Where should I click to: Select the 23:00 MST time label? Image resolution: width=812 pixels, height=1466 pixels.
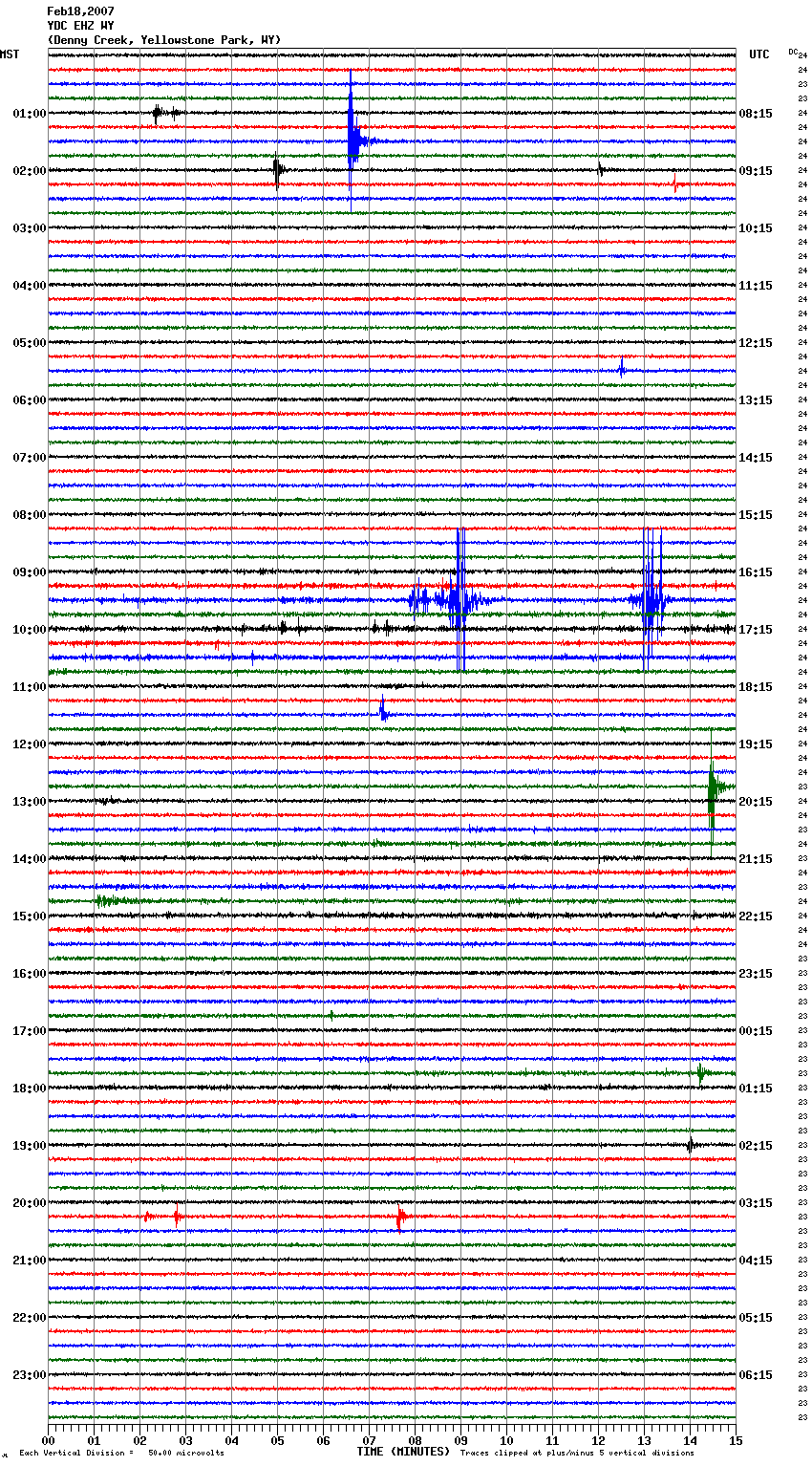(x=30, y=1375)
